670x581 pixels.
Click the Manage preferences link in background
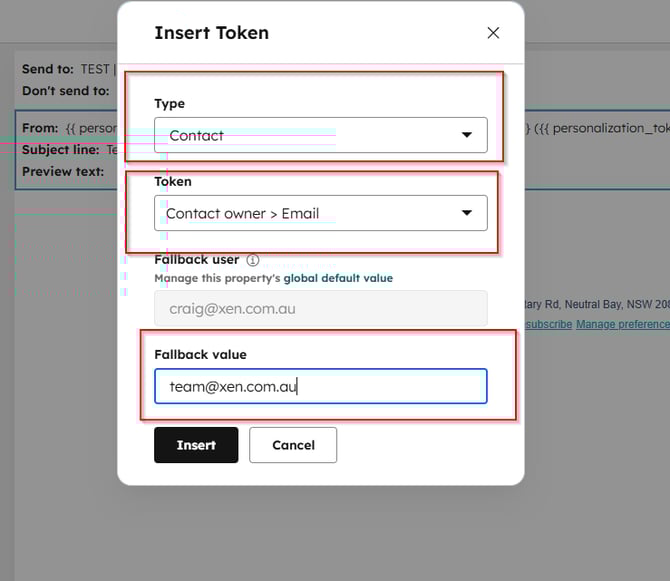point(622,324)
